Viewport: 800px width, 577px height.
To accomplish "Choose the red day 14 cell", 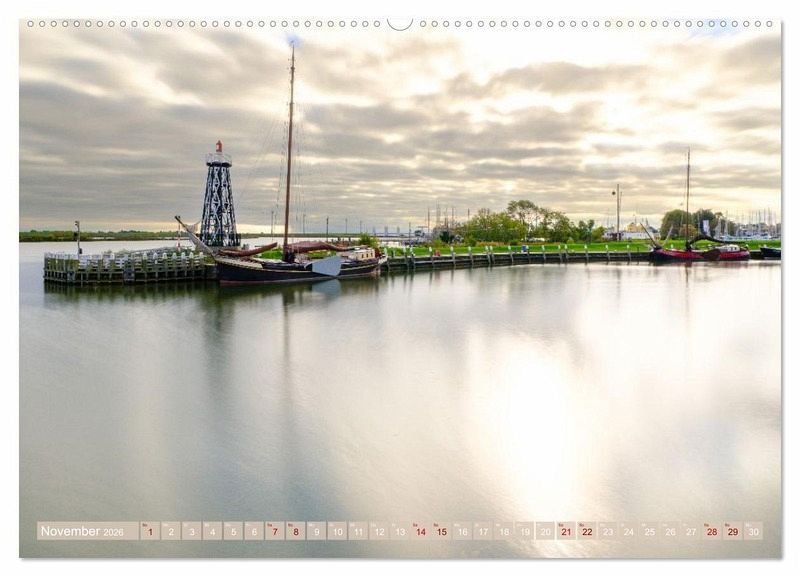I will 420,531.
